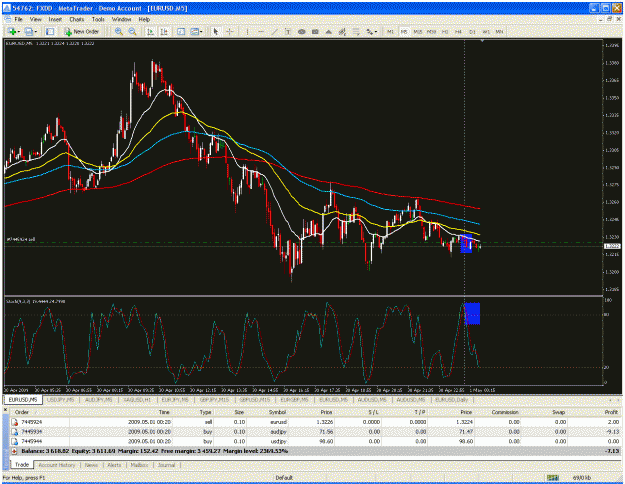Select the rectangle shape tool
Image resolution: width=625 pixels, height=484 pixels.
pos(315,31)
